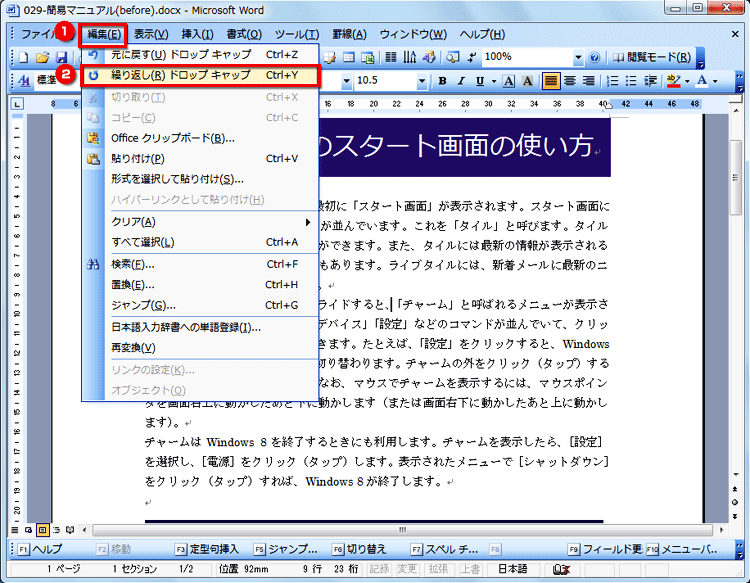
Task: Toggle justify alignment button
Action: (551, 81)
